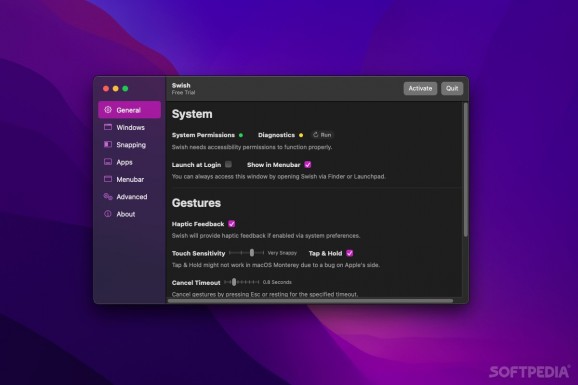
Task: Click the Diagnostics yellow status dot
Action: click(x=301, y=135)
